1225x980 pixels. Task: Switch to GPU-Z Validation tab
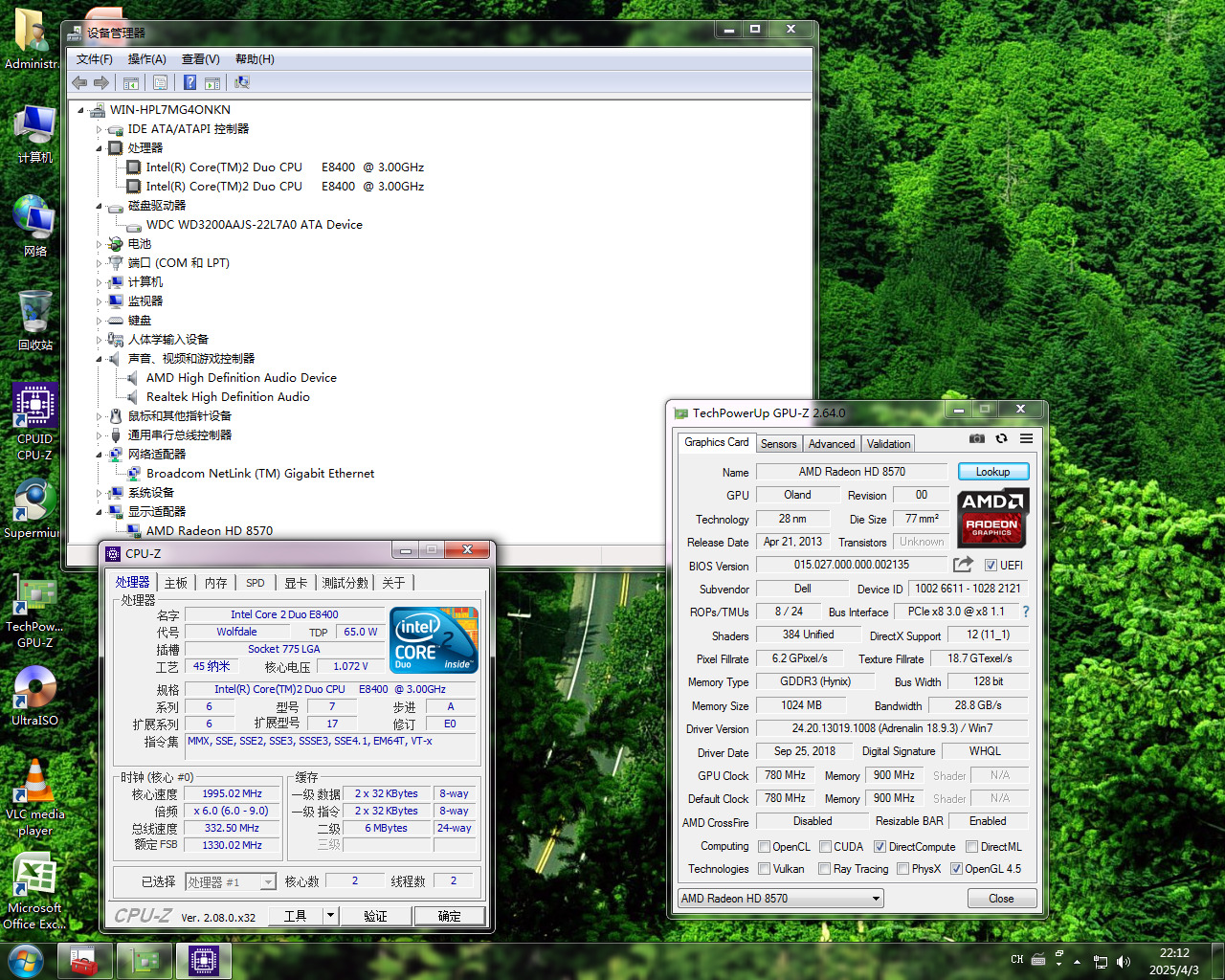(888, 444)
